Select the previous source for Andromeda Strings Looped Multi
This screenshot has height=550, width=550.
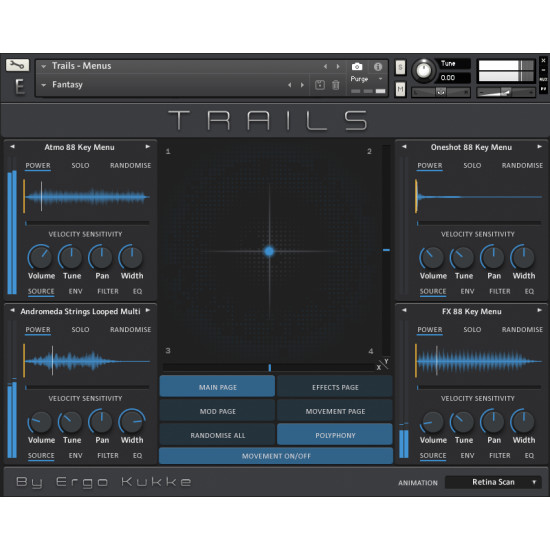point(12,310)
